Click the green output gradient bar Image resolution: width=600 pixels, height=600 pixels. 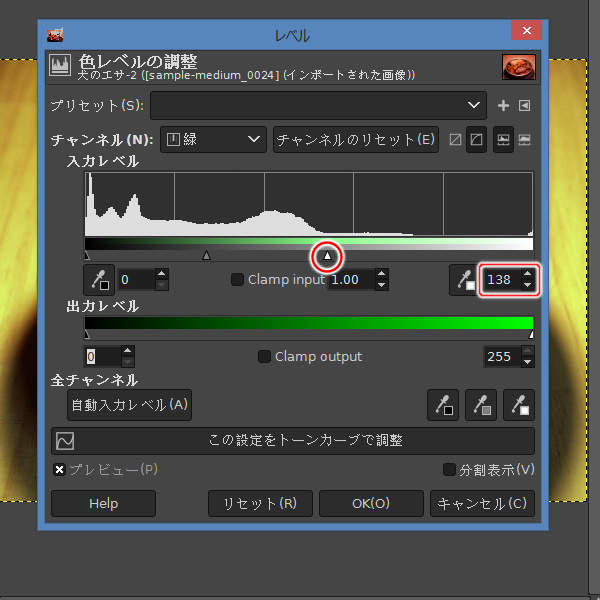coord(309,323)
